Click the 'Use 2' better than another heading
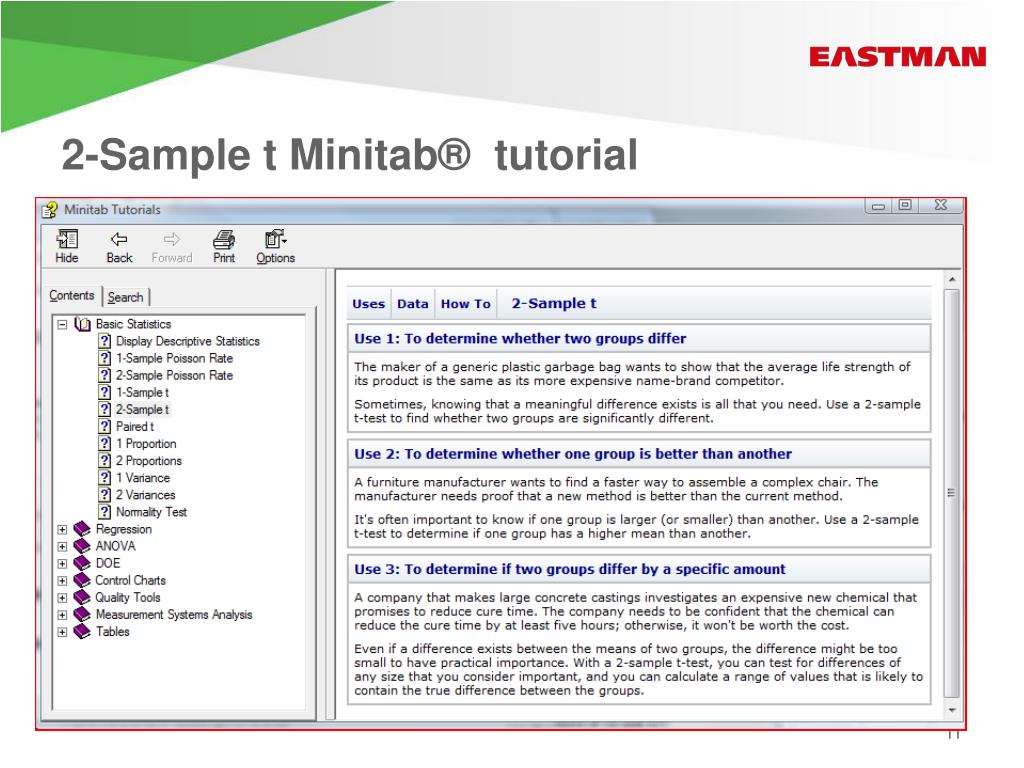Screen dimensions: 1024x768 point(573,454)
